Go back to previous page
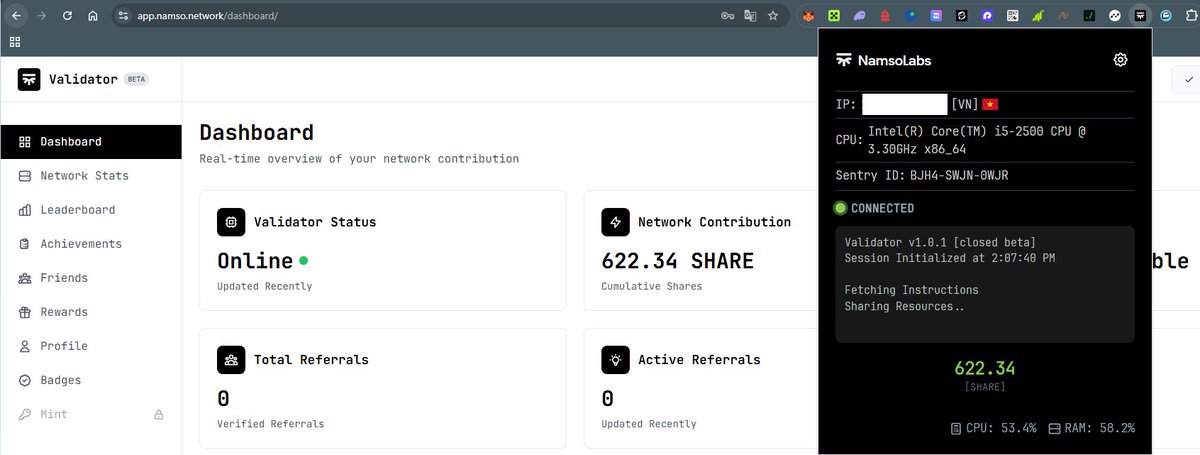This screenshot has width=1200, height=455. 16,16
